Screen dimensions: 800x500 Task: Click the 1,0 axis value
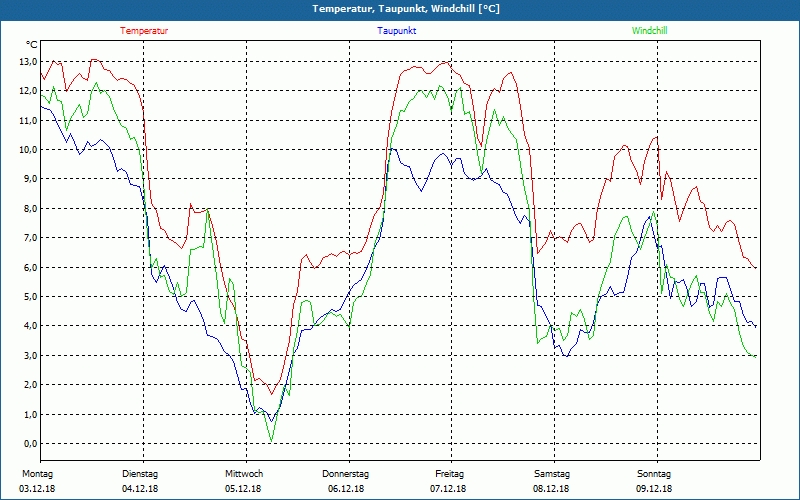(31, 414)
